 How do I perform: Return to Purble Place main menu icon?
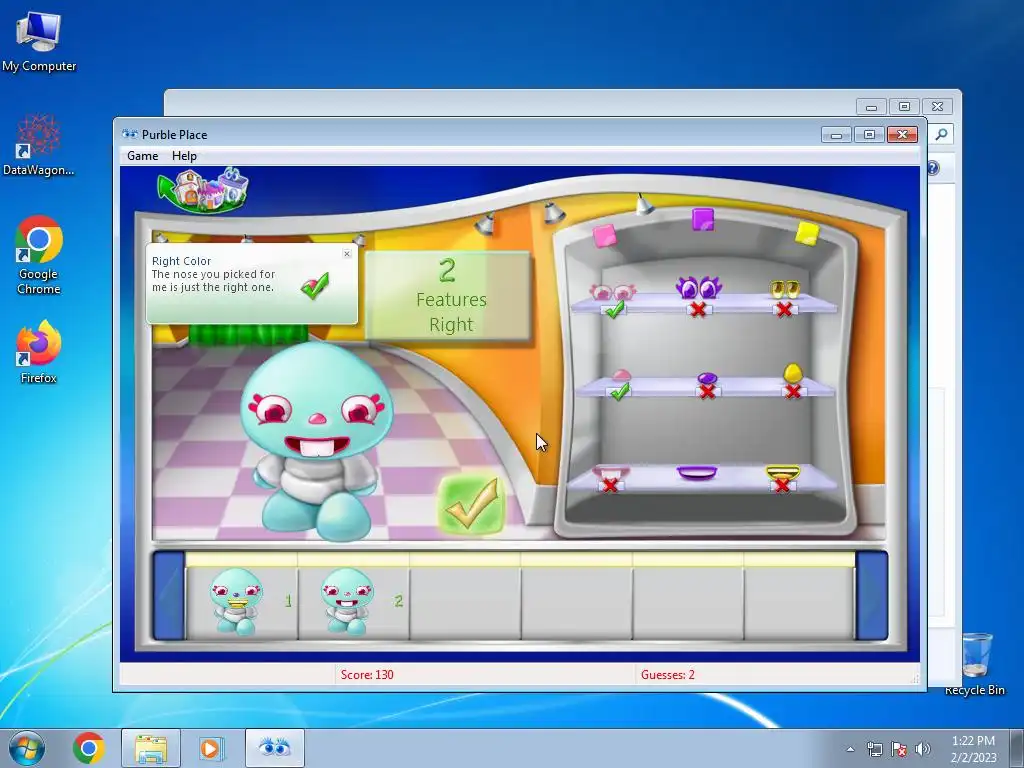[203, 191]
